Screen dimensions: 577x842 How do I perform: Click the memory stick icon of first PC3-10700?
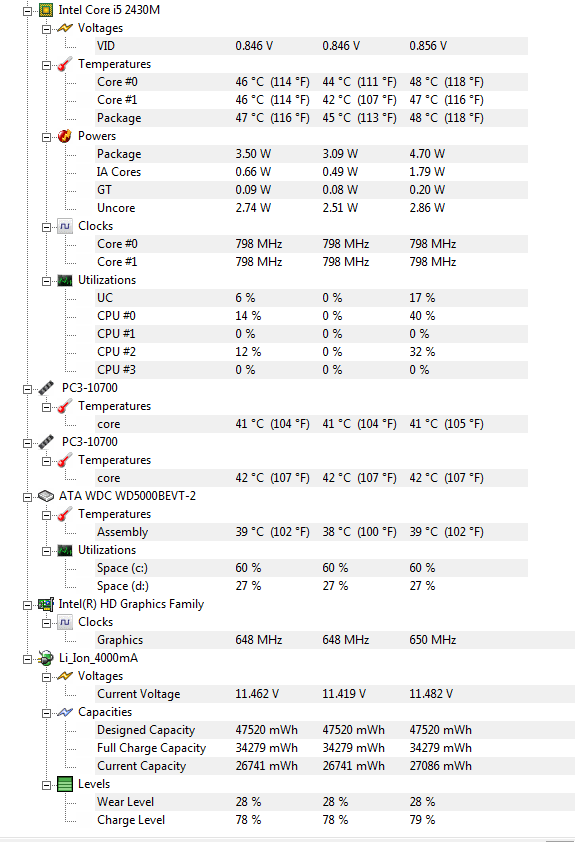click(46, 388)
